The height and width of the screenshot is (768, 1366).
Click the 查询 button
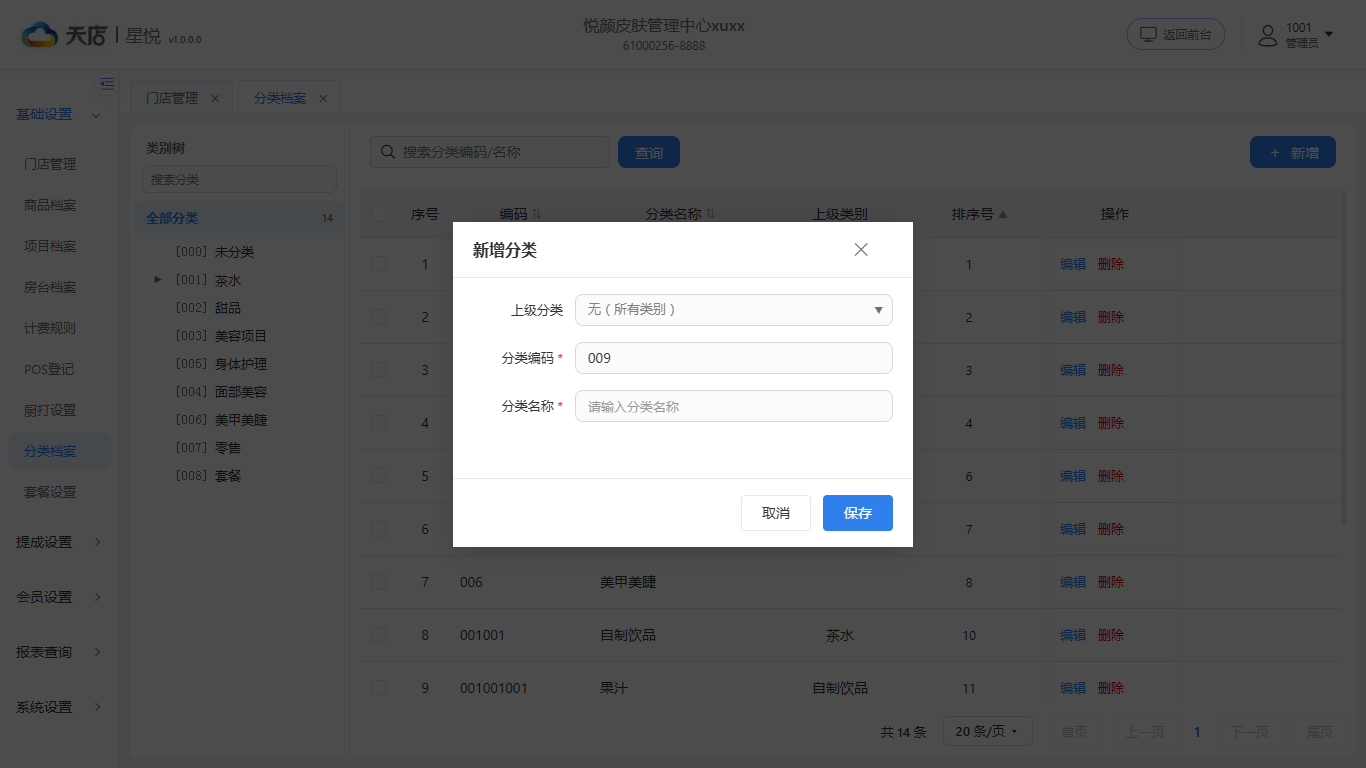649,152
